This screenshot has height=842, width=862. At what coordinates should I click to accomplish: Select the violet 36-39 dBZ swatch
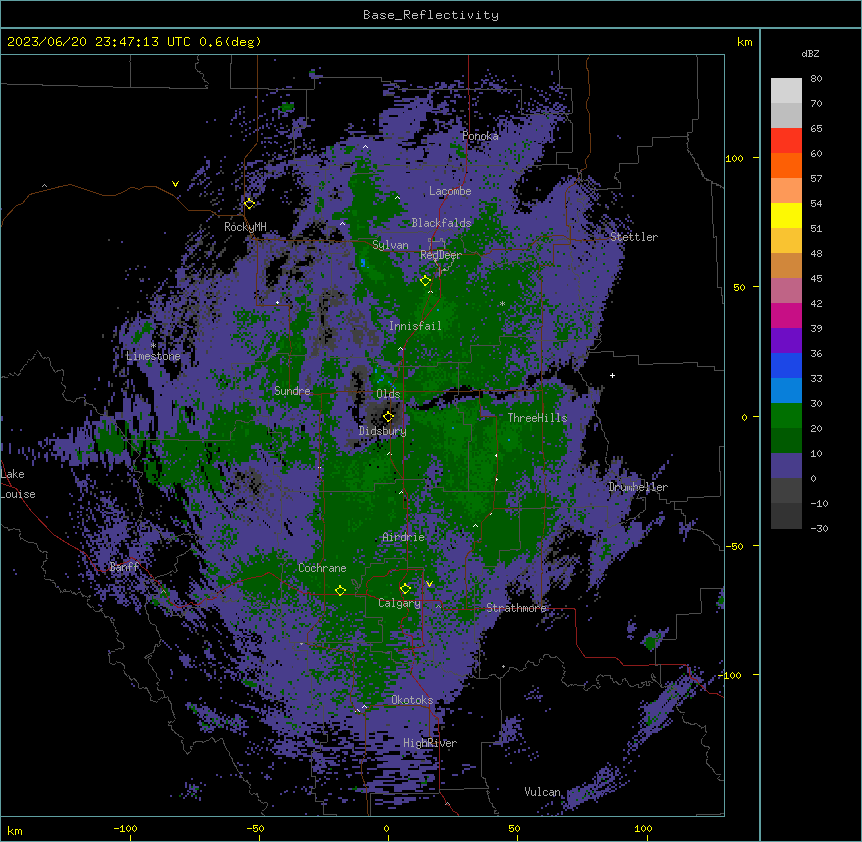(x=786, y=341)
